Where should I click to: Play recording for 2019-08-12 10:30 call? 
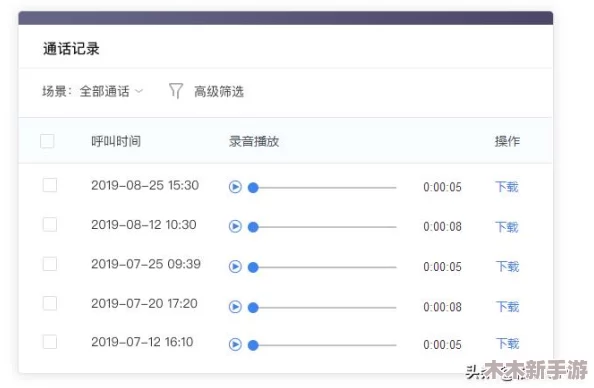(x=235, y=226)
